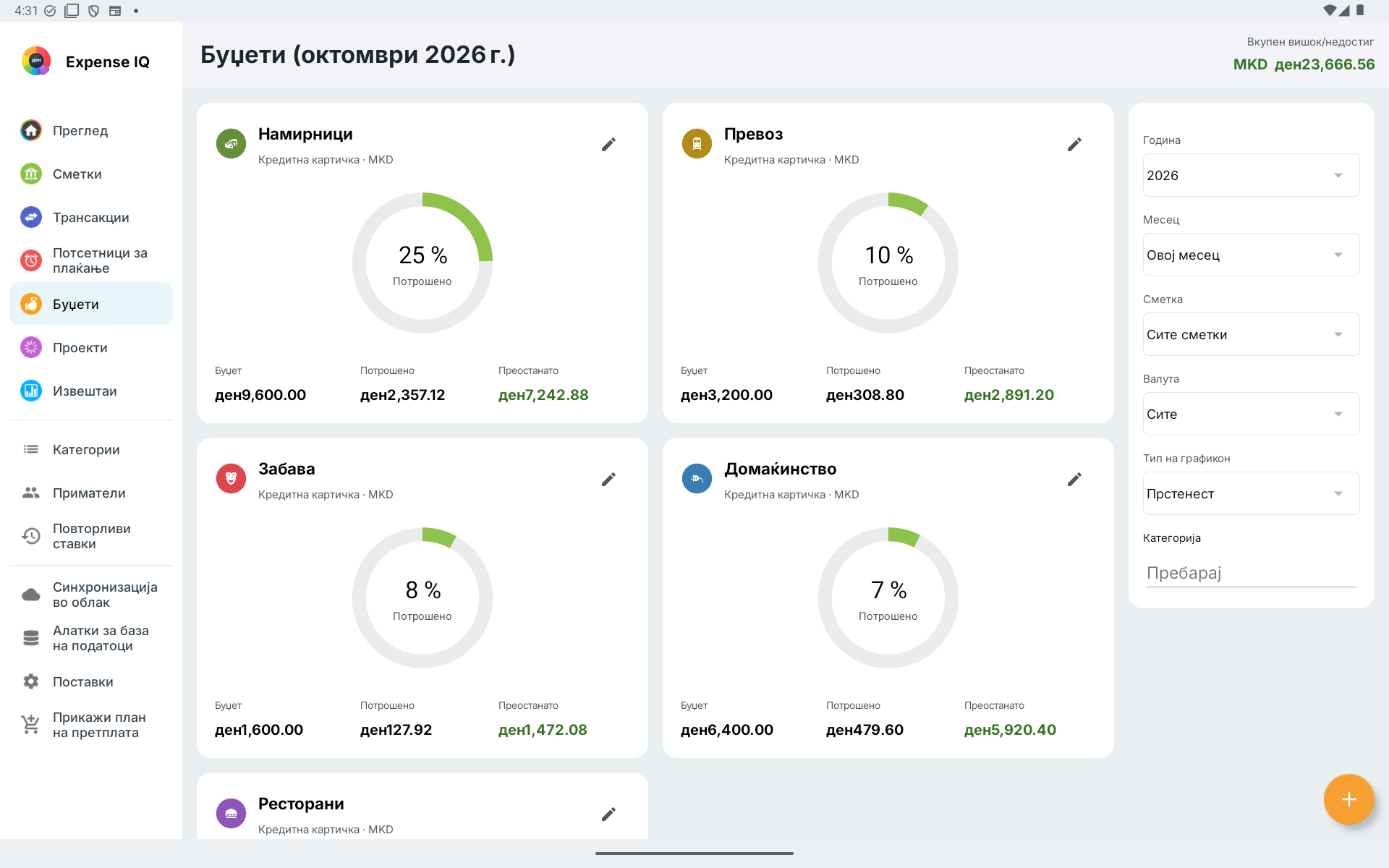
Task: Edit the Намирници budget with pencil icon
Action: (x=608, y=145)
